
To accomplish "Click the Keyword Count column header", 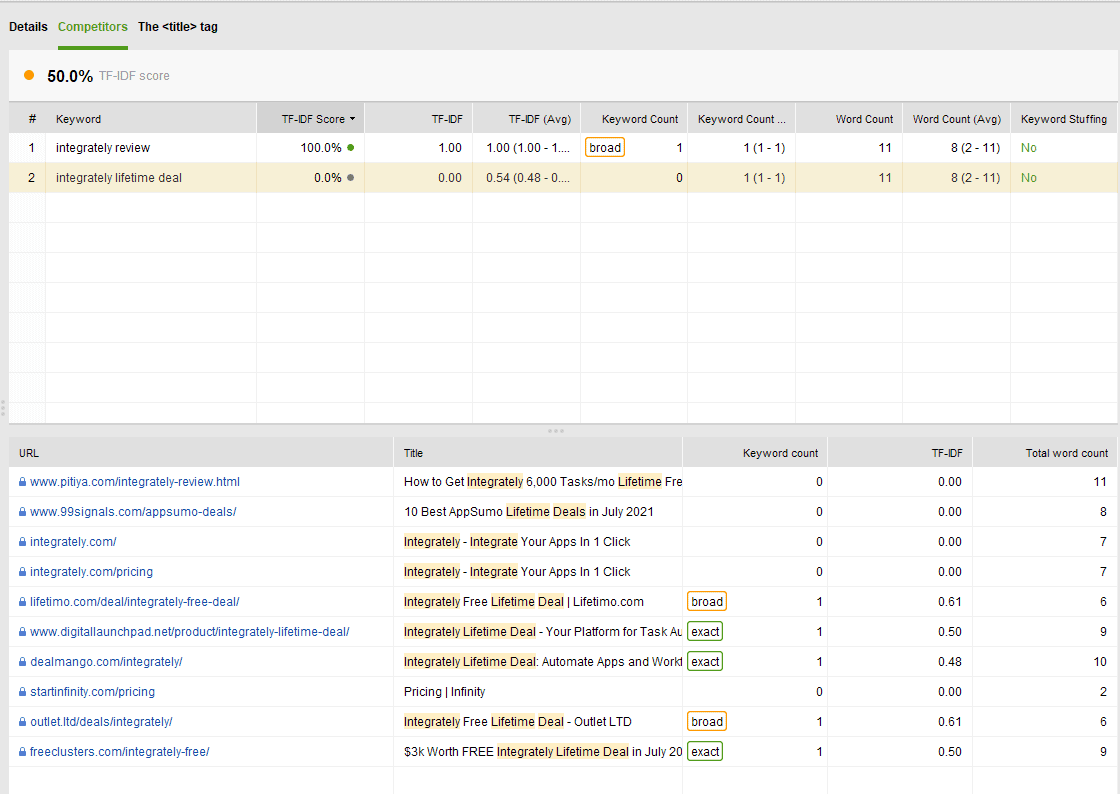I will tap(634, 119).
